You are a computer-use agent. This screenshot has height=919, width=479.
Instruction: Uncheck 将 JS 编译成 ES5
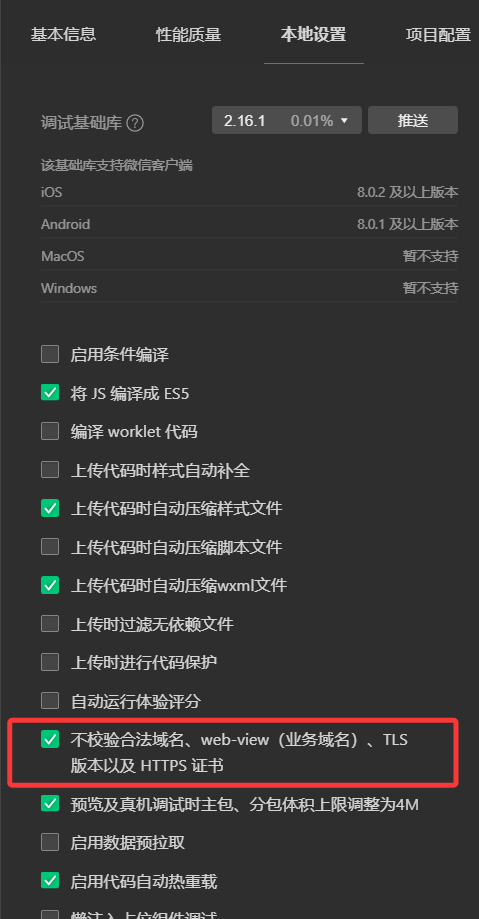pos(50,393)
